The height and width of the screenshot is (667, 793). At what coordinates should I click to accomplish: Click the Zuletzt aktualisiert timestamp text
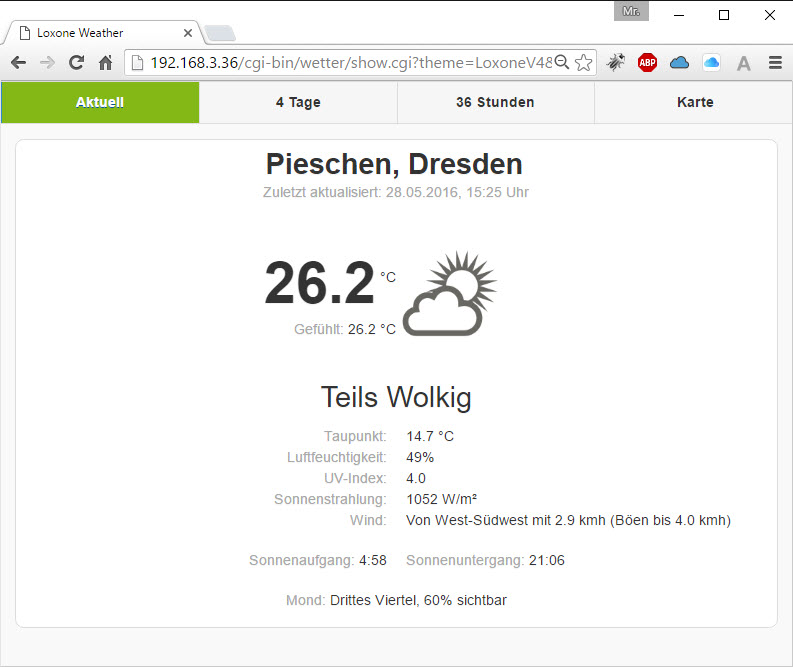click(x=395, y=192)
